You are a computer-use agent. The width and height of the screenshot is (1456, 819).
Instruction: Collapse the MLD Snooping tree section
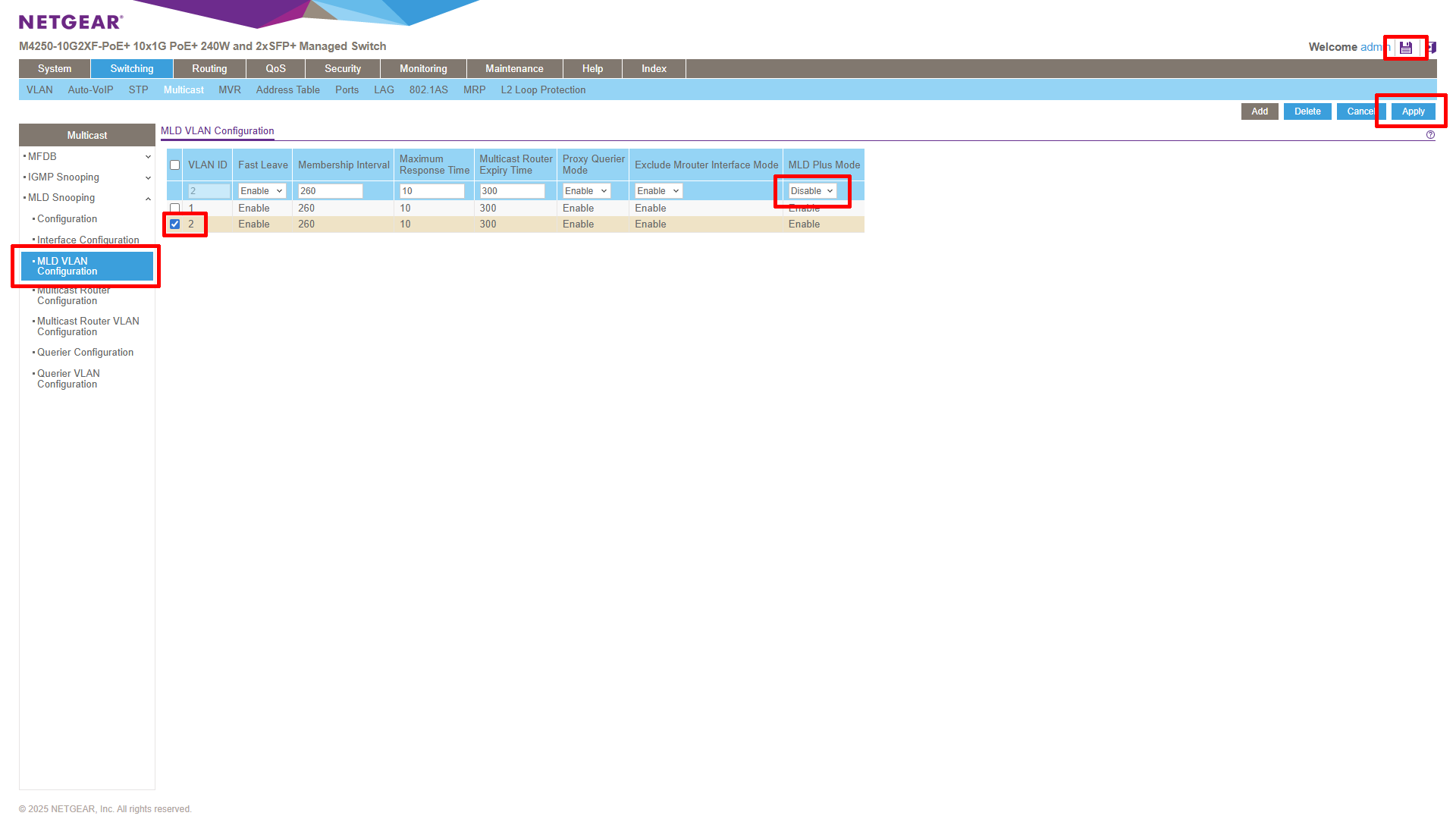click(148, 198)
